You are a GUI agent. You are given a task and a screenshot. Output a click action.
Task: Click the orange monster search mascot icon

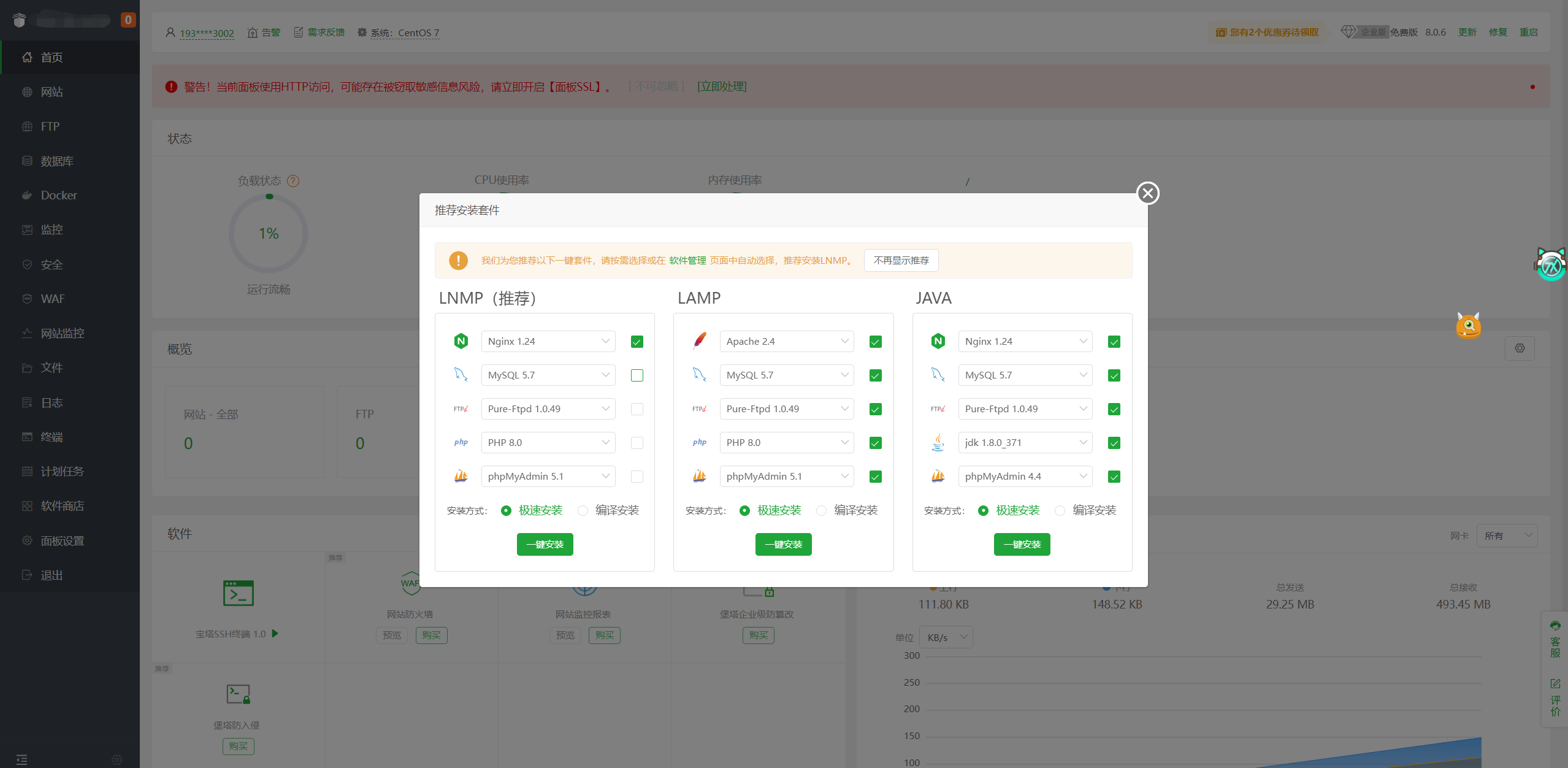coord(1468,326)
